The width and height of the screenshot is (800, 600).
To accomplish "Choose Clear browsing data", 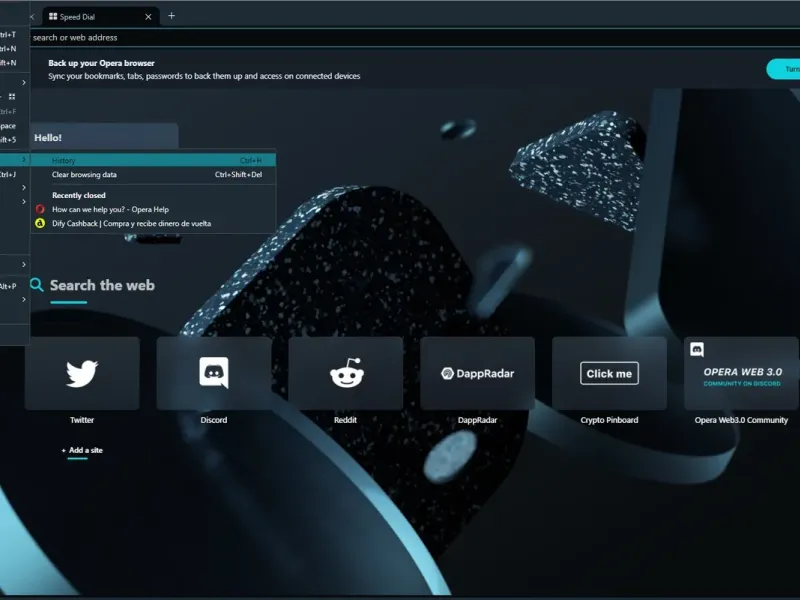I will (154, 174).
